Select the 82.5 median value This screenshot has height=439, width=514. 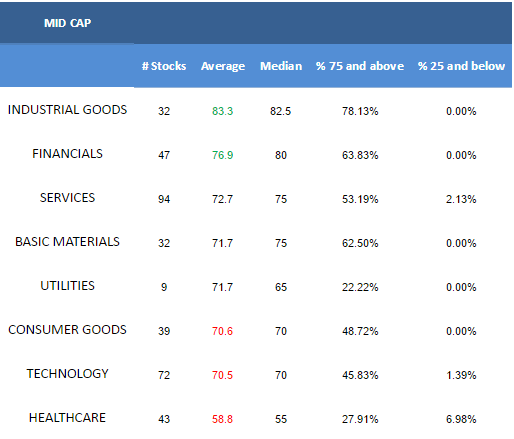coord(281,111)
